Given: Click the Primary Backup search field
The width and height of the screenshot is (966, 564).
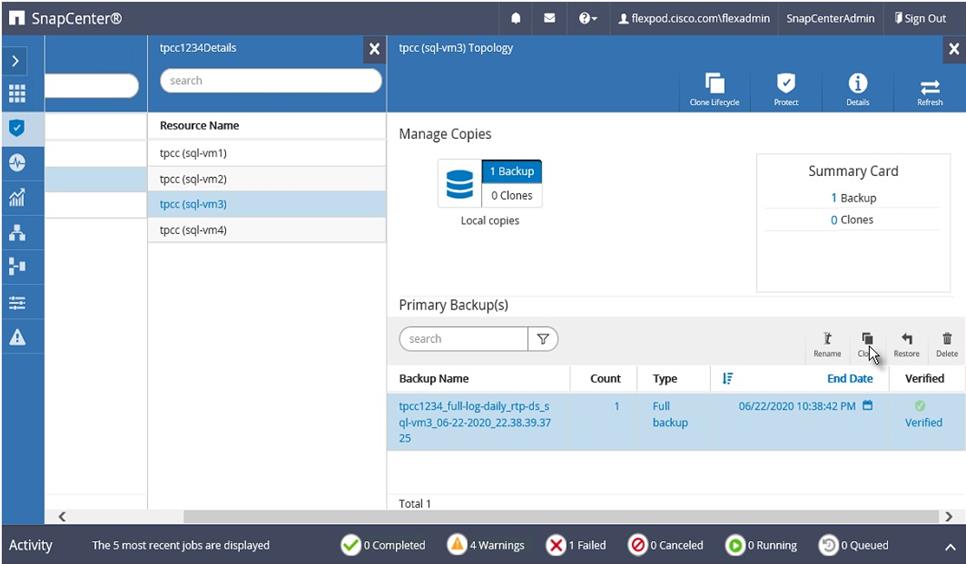Looking at the screenshot, I should (463, 339).
